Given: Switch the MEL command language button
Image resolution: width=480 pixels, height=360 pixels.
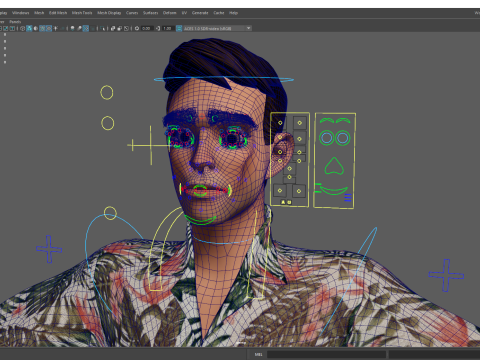Looking at the screenshot, I should click(258, 354).
